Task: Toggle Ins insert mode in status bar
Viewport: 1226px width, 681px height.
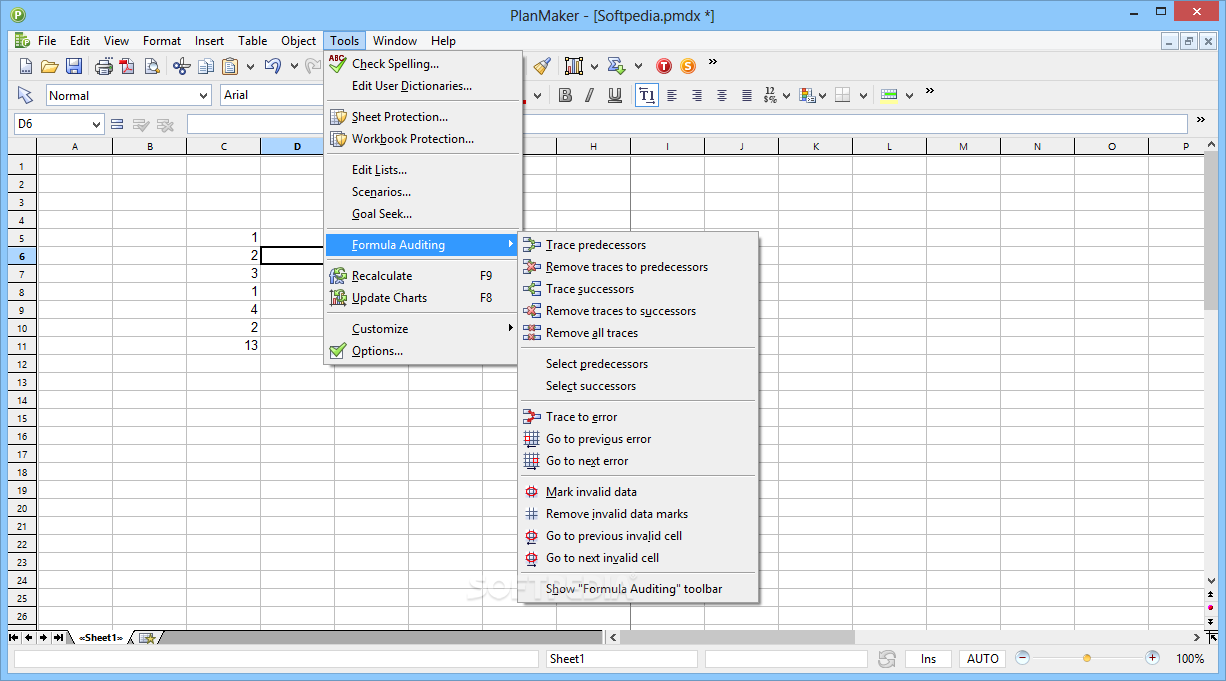Action: coord(929,659)
